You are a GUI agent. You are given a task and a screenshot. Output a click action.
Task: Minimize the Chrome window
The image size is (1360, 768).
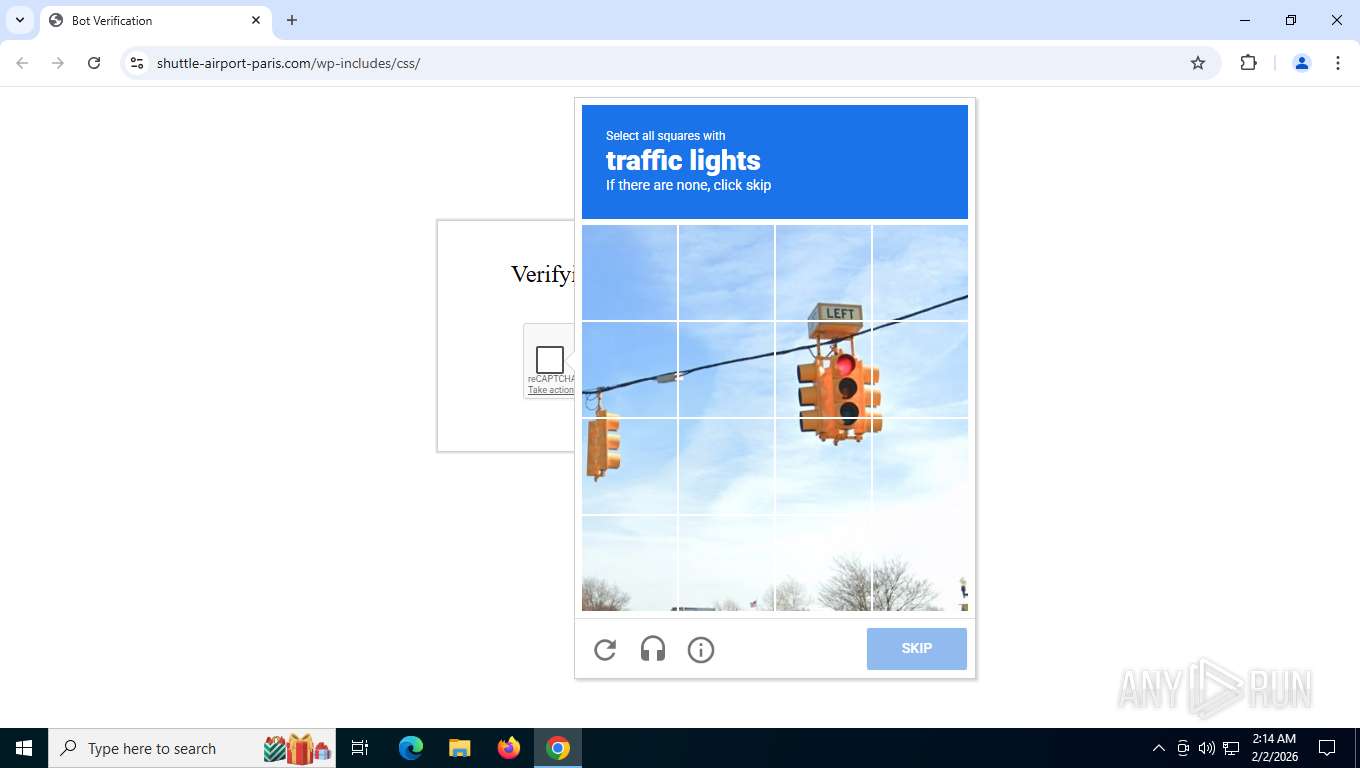click(1245, 20)
